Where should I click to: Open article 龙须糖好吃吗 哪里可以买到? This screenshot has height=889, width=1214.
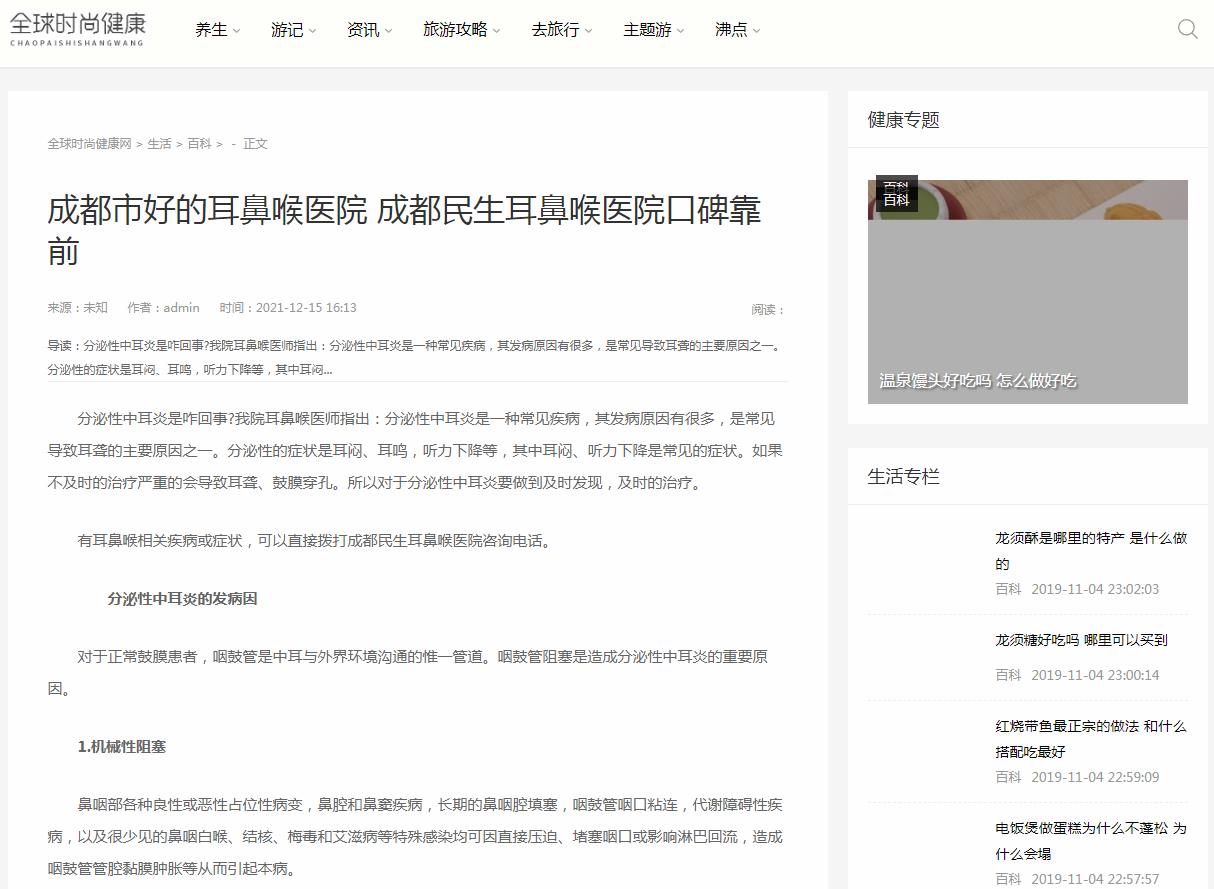pos(1081,640)
